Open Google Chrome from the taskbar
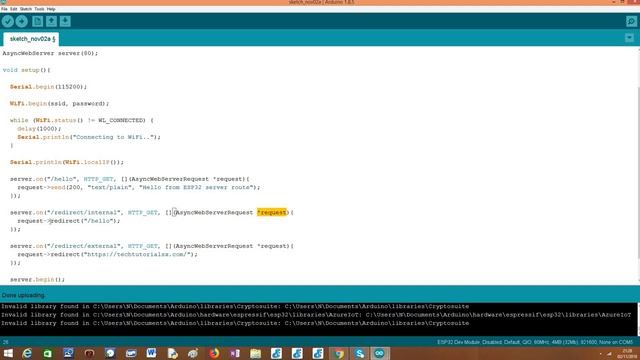640x360 pixels. [339, 353]
